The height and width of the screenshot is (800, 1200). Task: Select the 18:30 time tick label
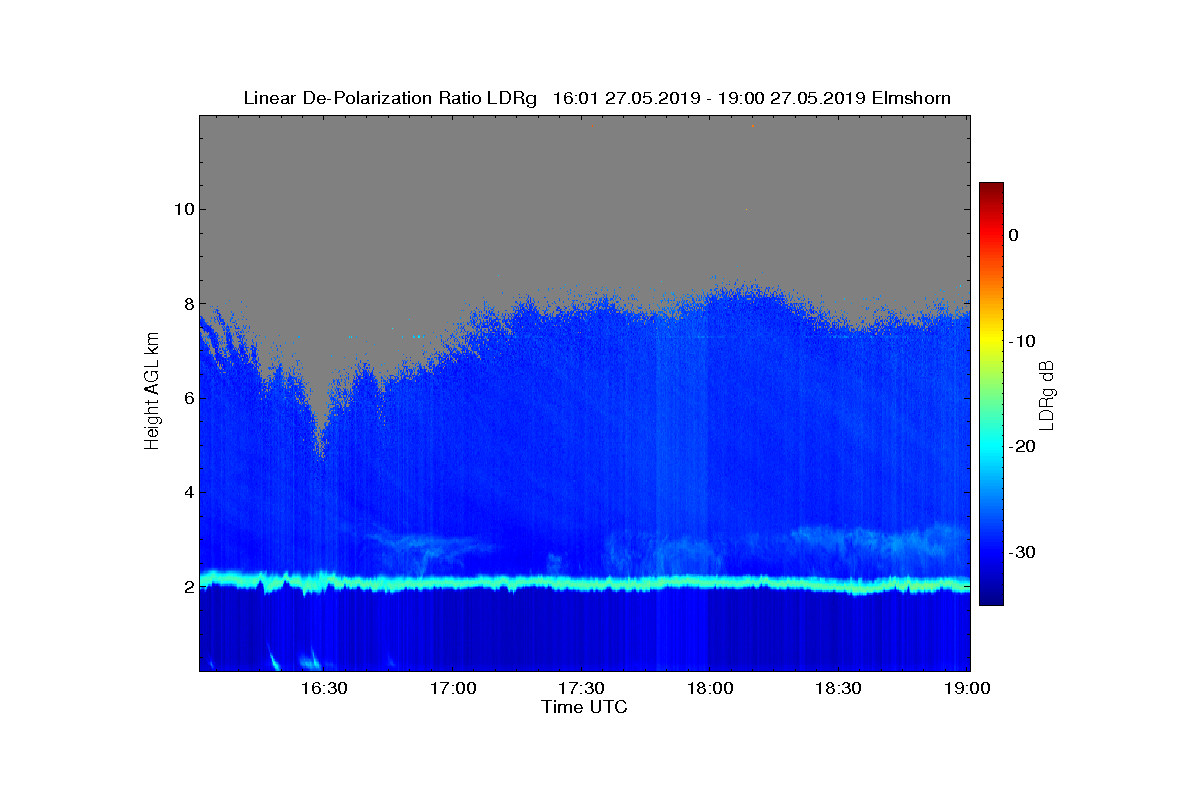(838, 688)
